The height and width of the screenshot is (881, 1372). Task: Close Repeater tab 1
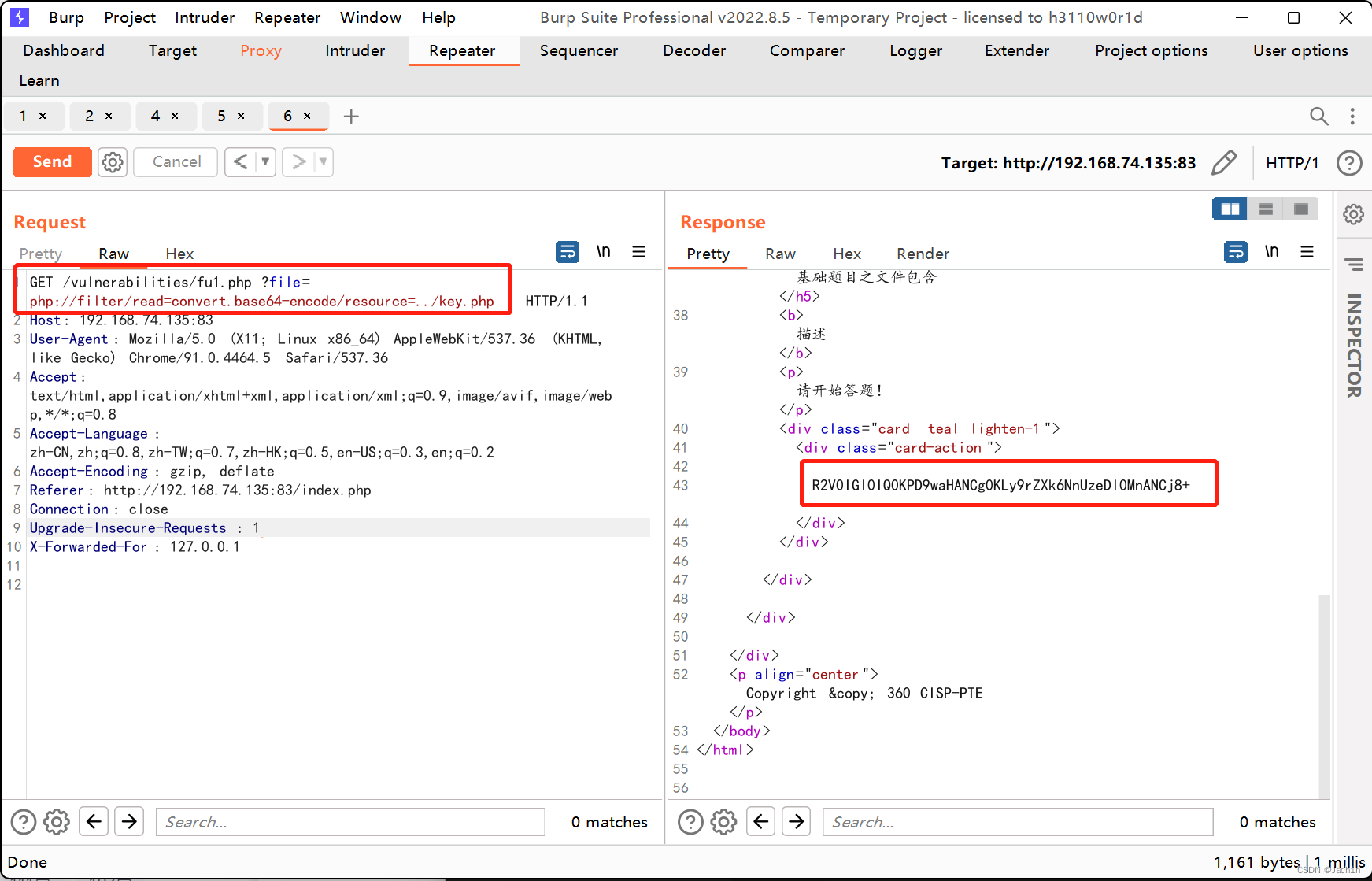[43, 117]
